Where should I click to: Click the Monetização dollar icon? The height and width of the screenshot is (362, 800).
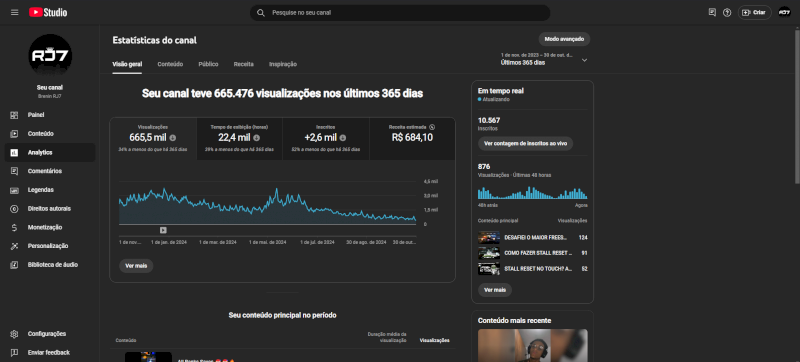point(14,227)
